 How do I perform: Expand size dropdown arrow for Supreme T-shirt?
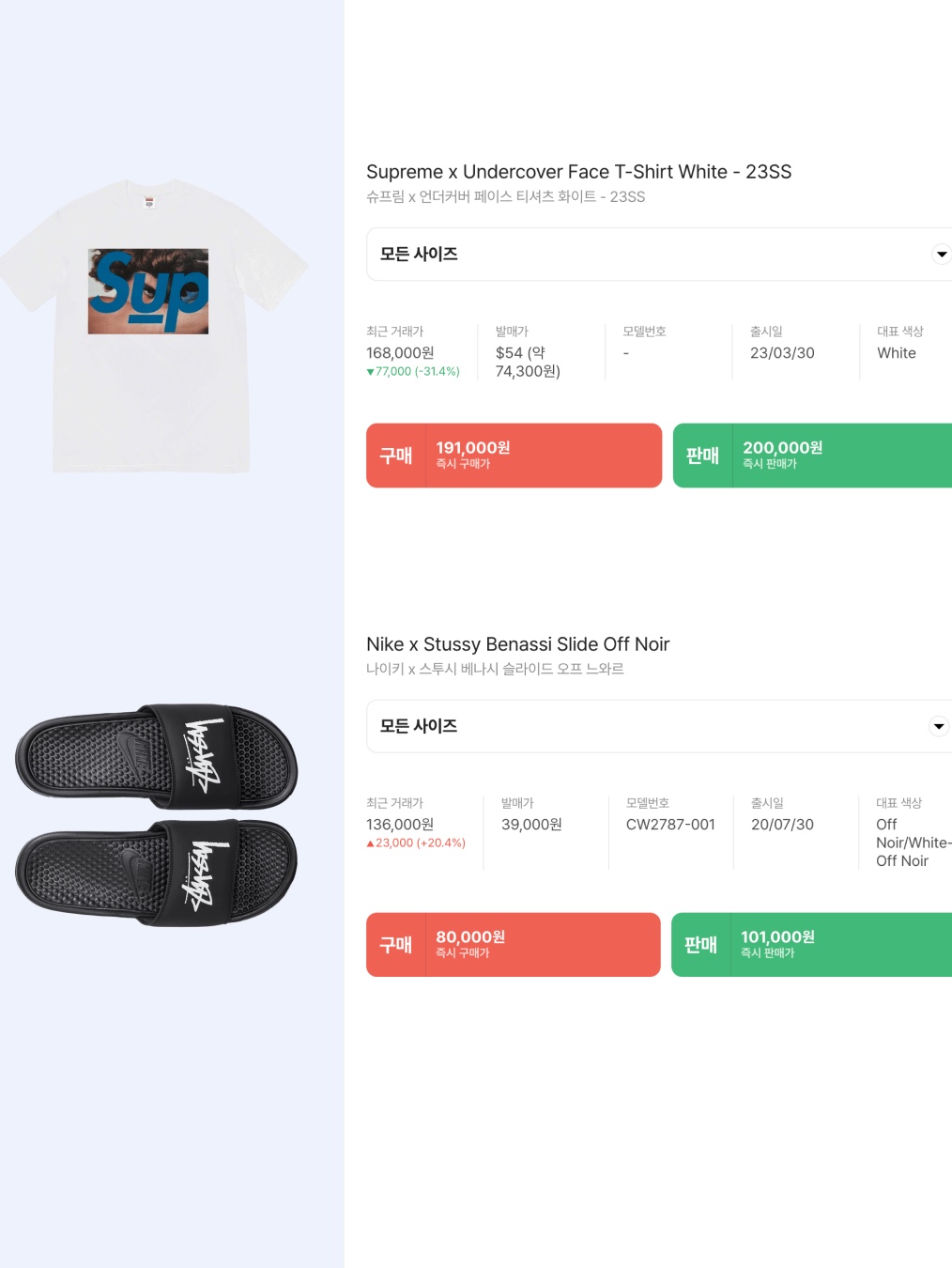point(941,255)
